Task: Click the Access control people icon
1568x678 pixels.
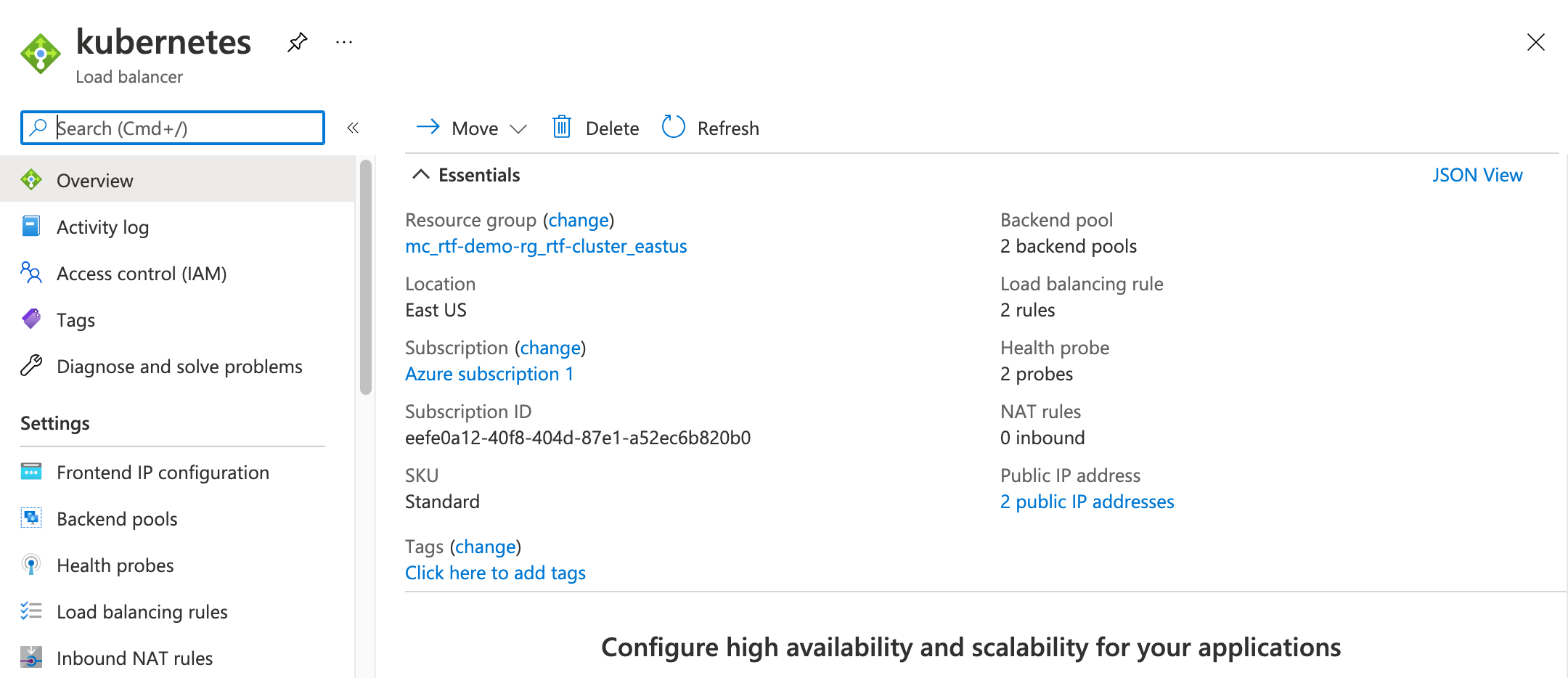Action: tap(31, 272)
